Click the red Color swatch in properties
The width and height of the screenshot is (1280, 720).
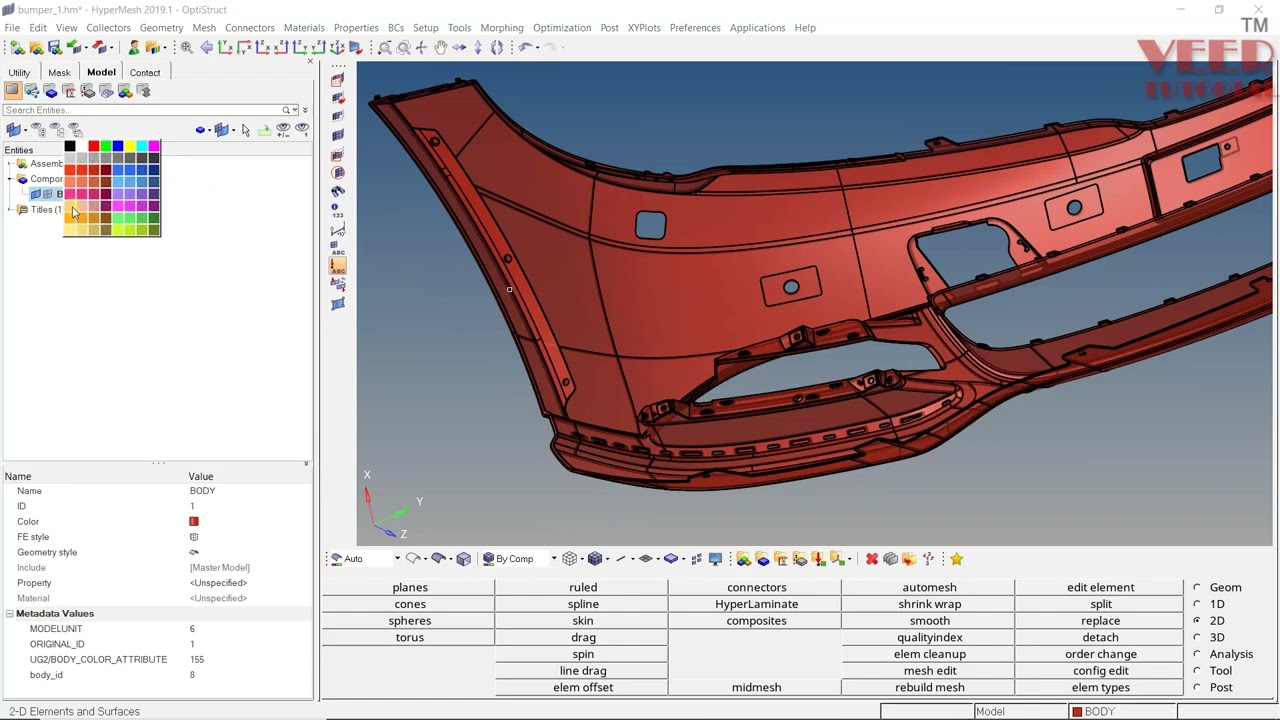click(194, 522)
